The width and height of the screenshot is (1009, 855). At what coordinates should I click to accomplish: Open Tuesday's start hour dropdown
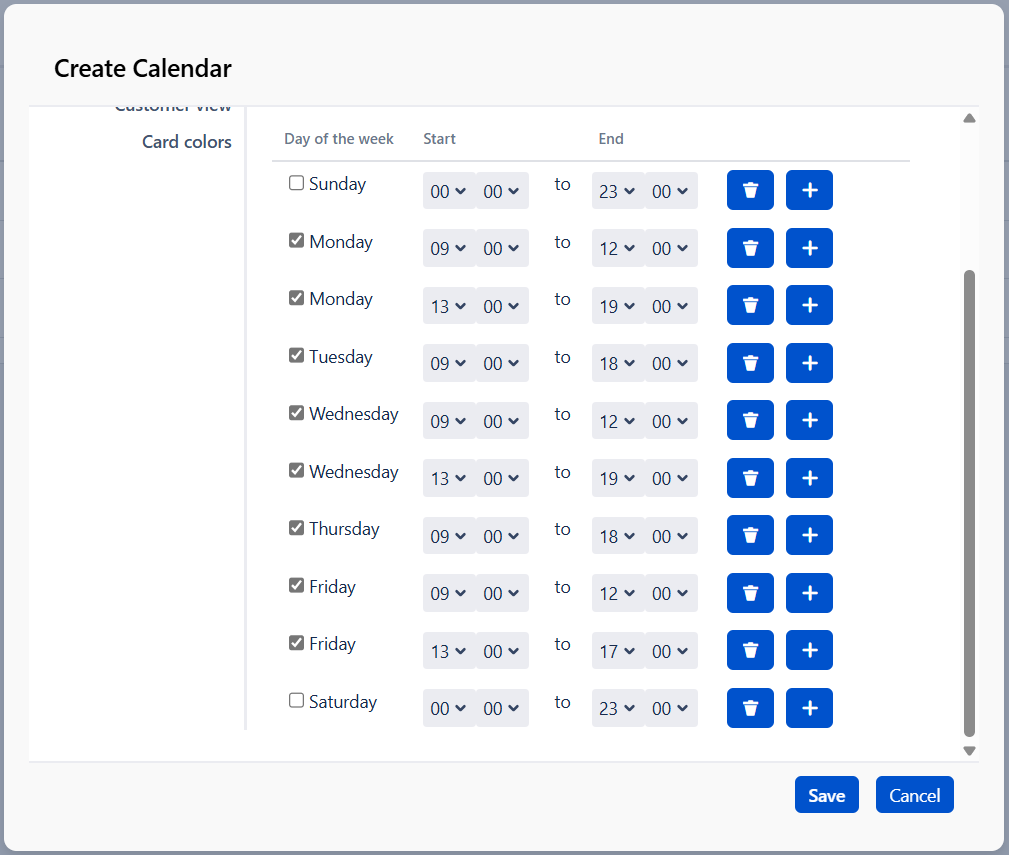449,364
